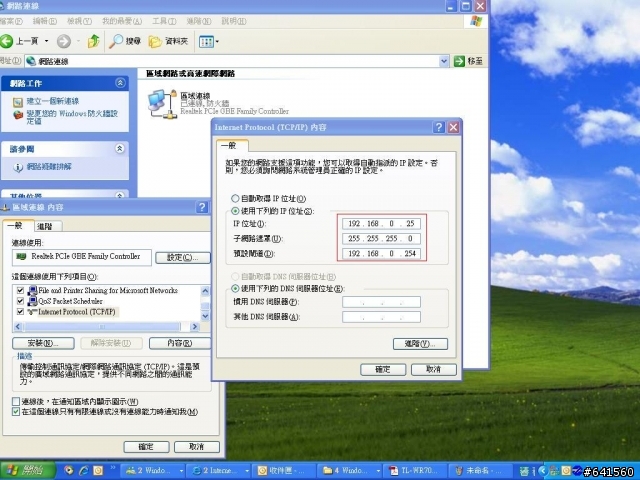Click OK in the TCP/IP Properties dialog
Viewport: 640px width, 480px height.
click(x=383, y=369)
